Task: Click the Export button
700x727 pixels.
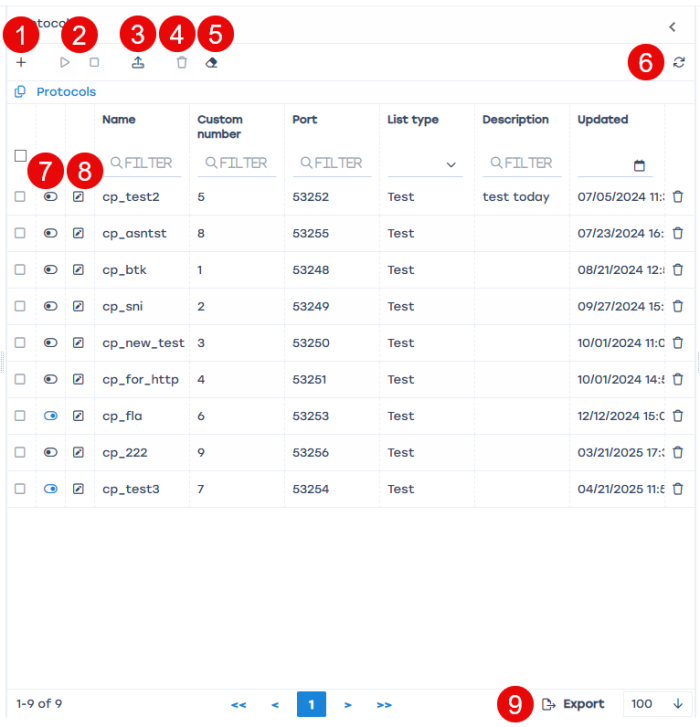Action: [573, 704]
